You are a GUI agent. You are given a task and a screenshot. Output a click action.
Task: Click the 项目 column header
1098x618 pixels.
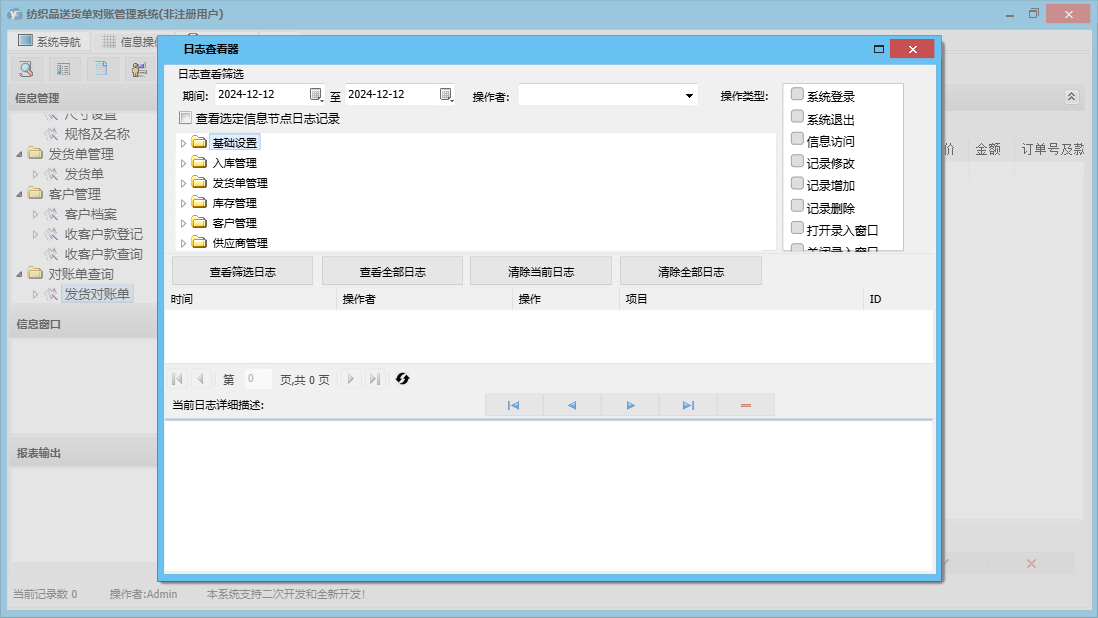[742, 299]
